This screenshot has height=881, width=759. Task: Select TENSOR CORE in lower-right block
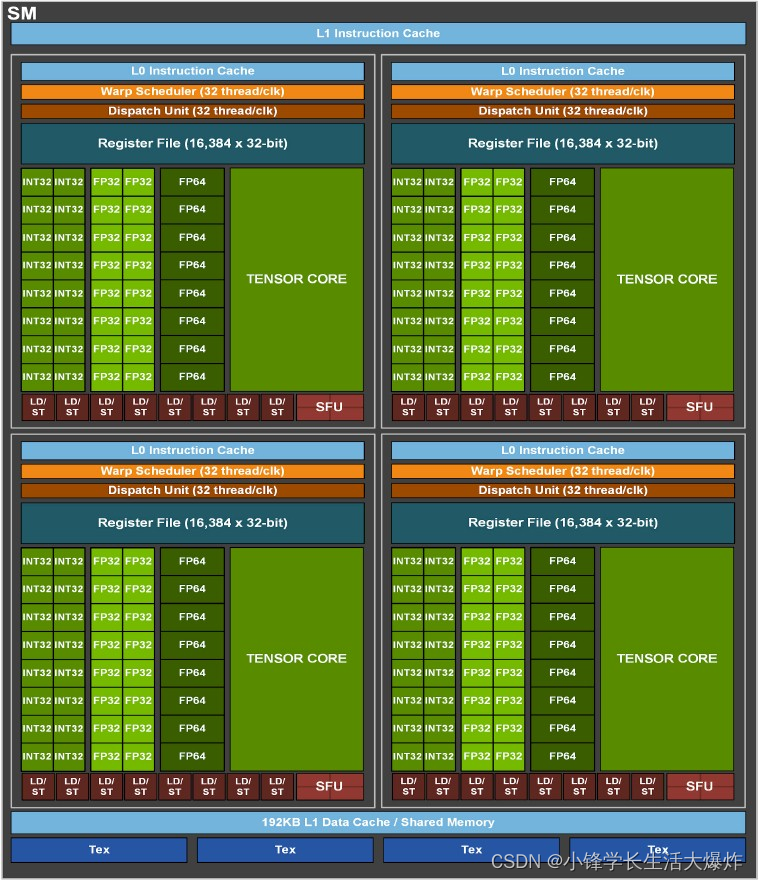tap(667, 659)
